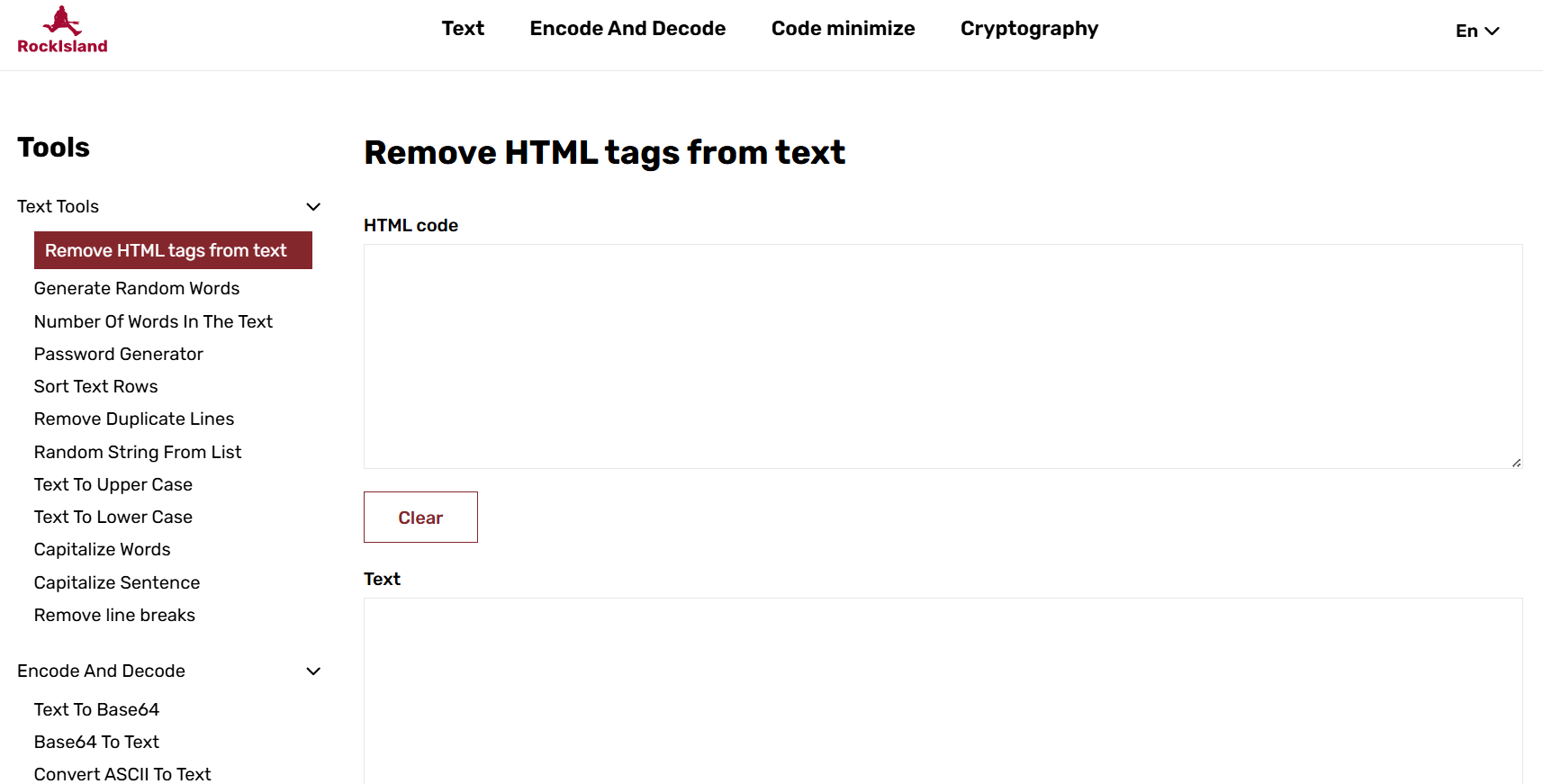Collapse the Text Tools section chevron
This screenshot has width=1543, height=784.
[x=313, y=207]
